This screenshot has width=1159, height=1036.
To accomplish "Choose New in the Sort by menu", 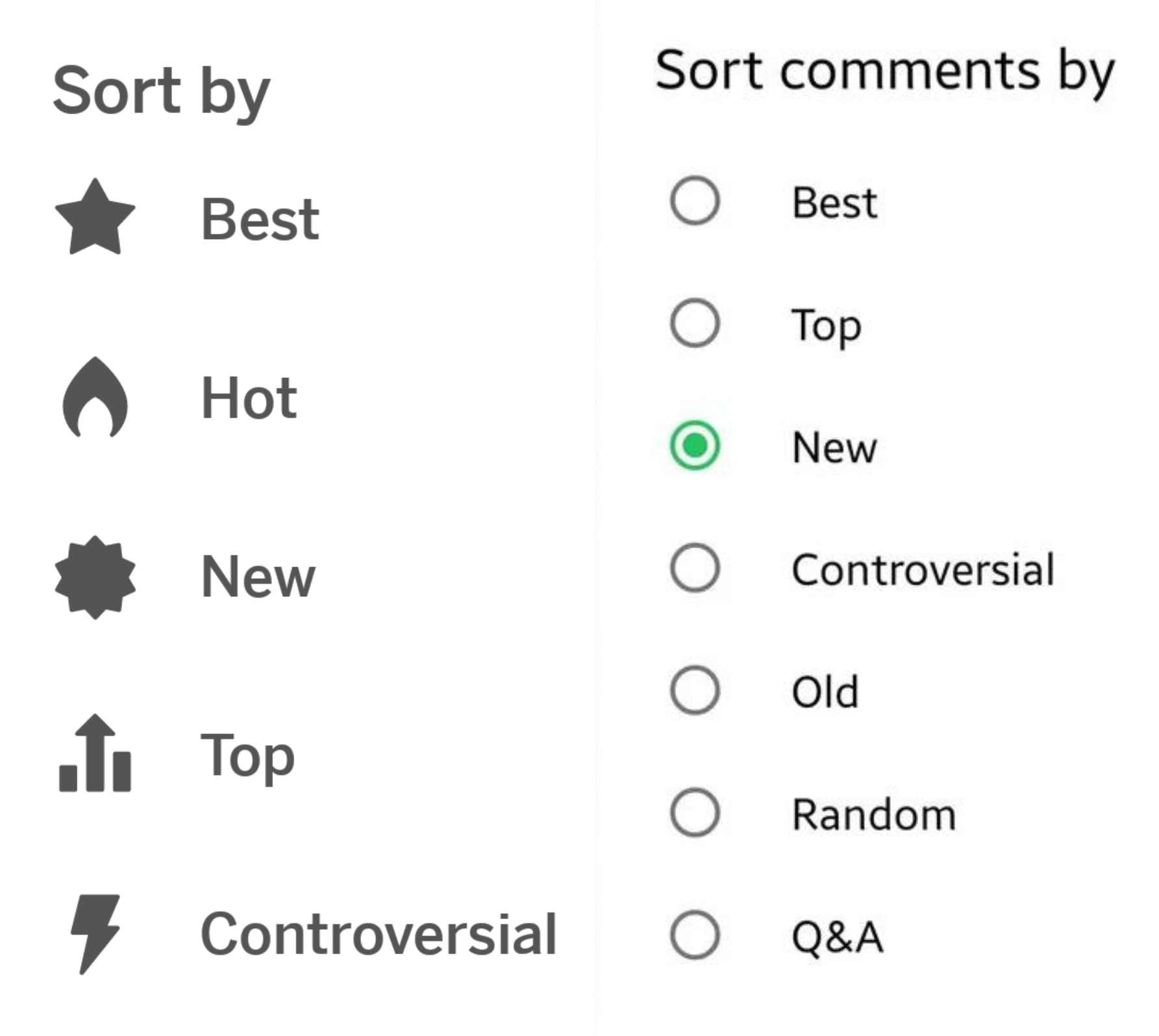I will click(258, 576).
